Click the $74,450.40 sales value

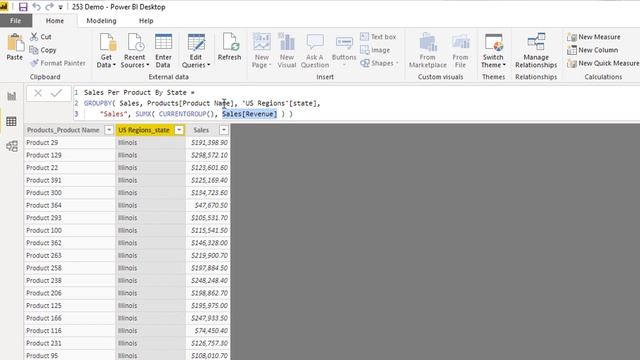point(211,331)
